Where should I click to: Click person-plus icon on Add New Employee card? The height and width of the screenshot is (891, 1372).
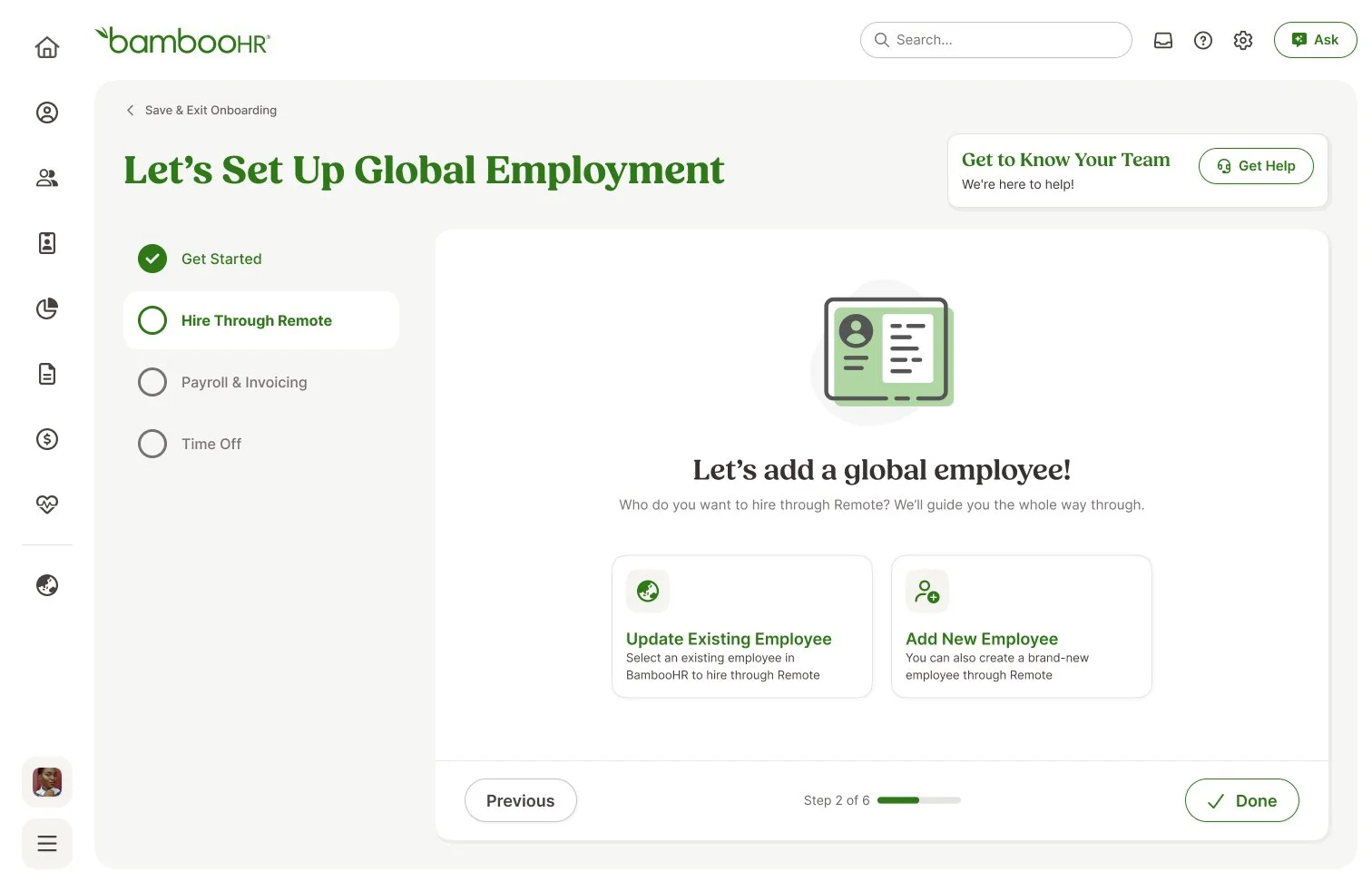tap(927, 592)
